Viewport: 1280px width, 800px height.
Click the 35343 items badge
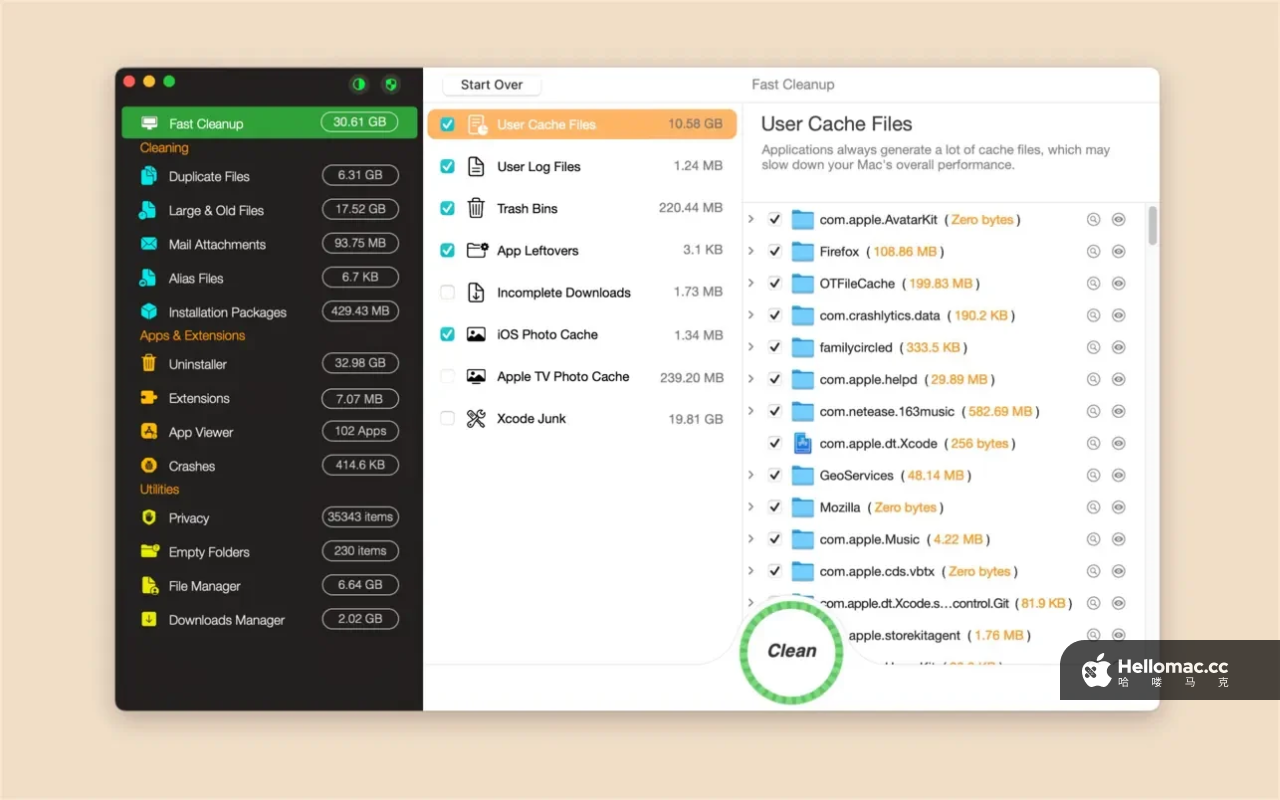click(x=360, y=517)
